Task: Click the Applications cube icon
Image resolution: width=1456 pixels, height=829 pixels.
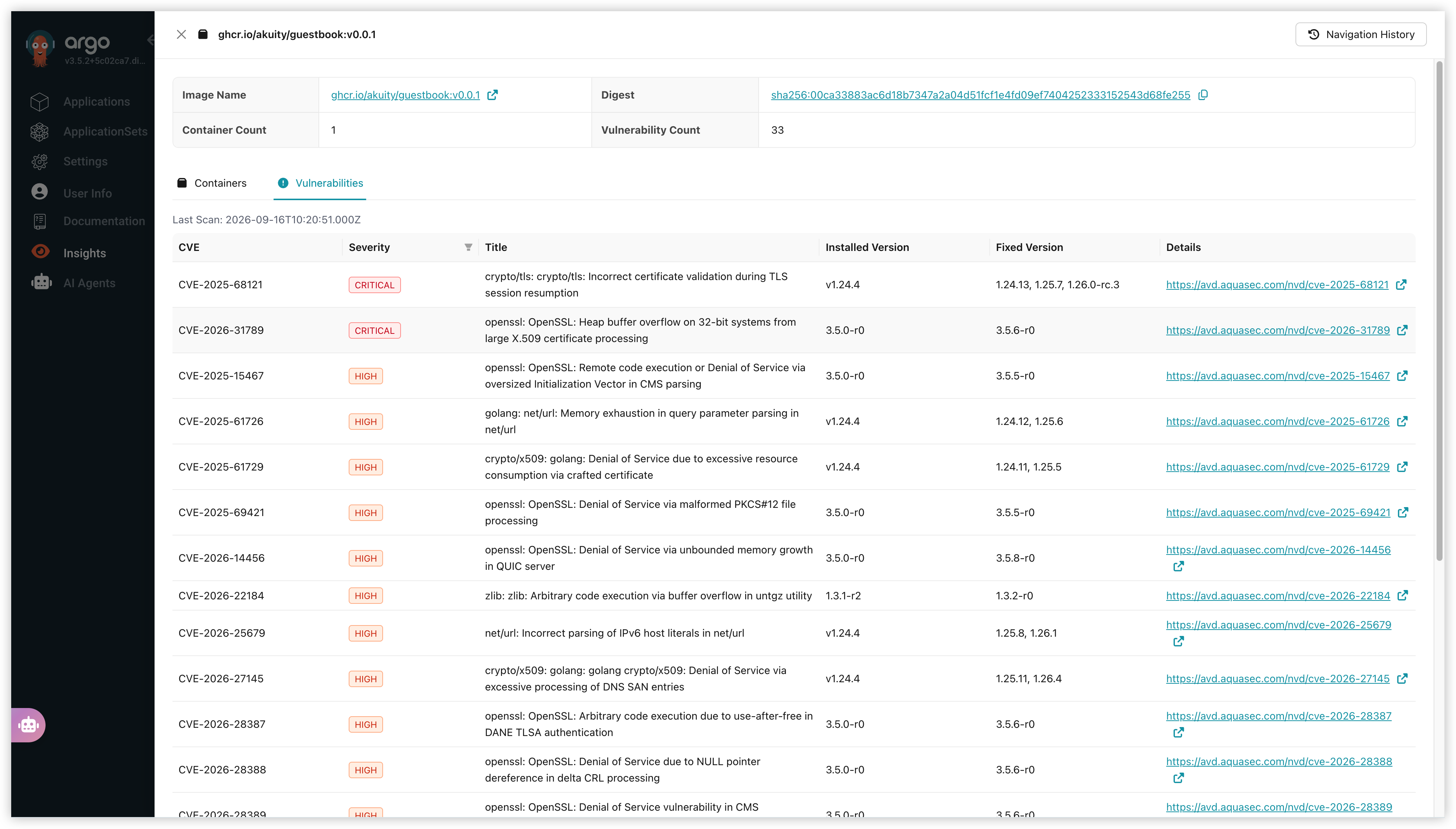Action: (40, 102)
